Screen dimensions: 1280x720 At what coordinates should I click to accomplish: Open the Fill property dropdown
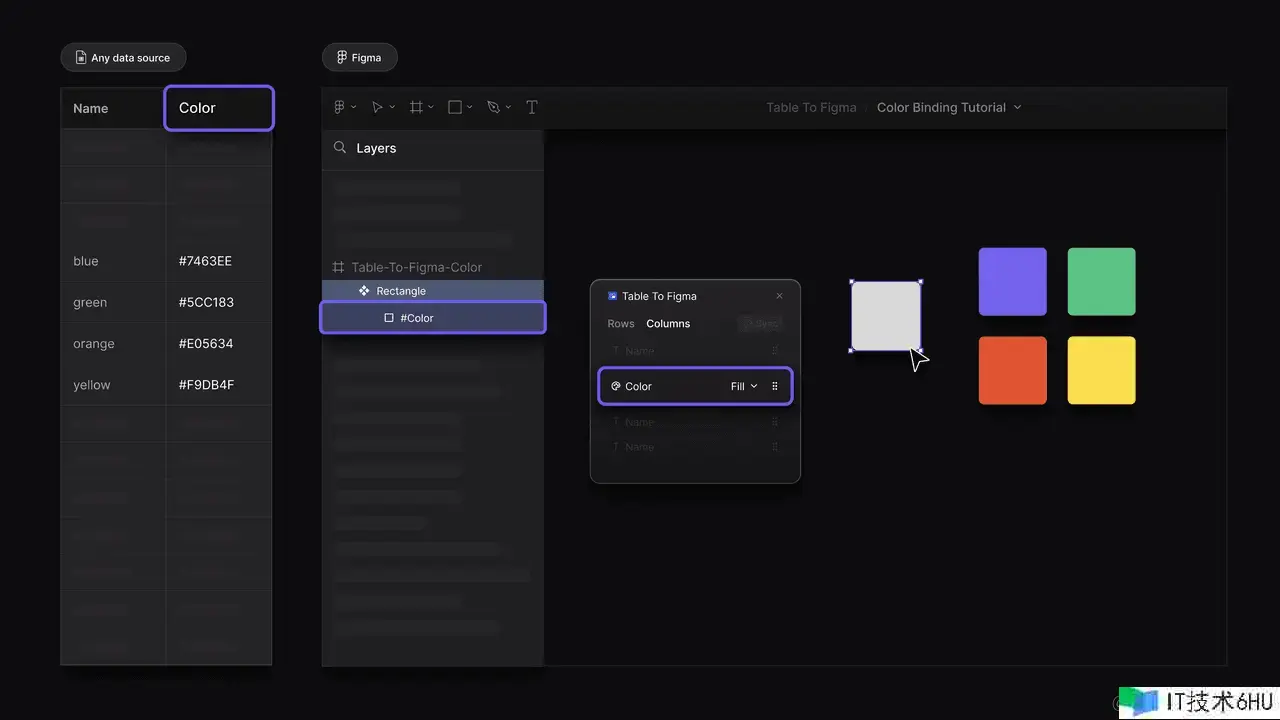coord(743,386)
